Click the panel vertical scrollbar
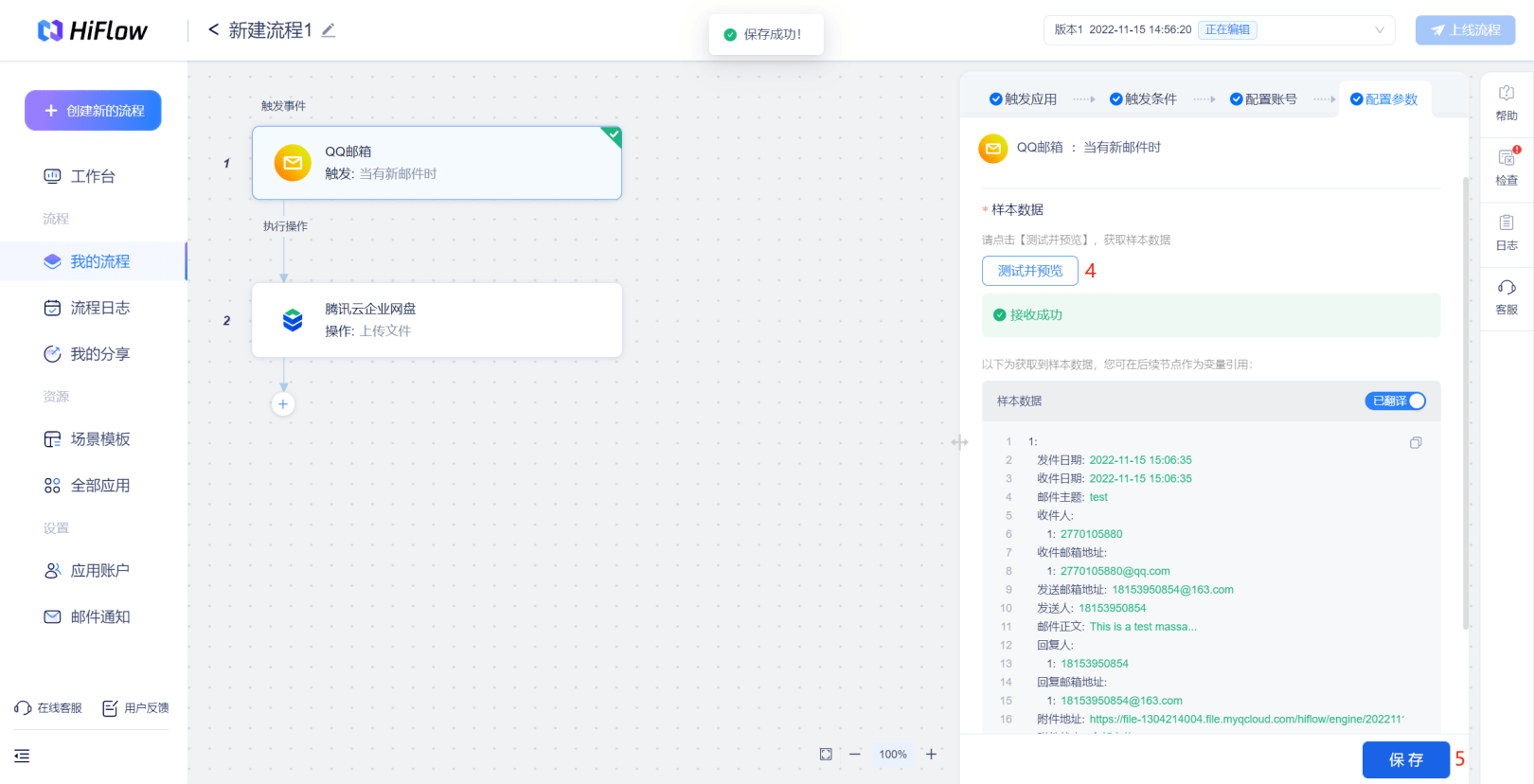1534x784 pixels. tap(1466, 402)
